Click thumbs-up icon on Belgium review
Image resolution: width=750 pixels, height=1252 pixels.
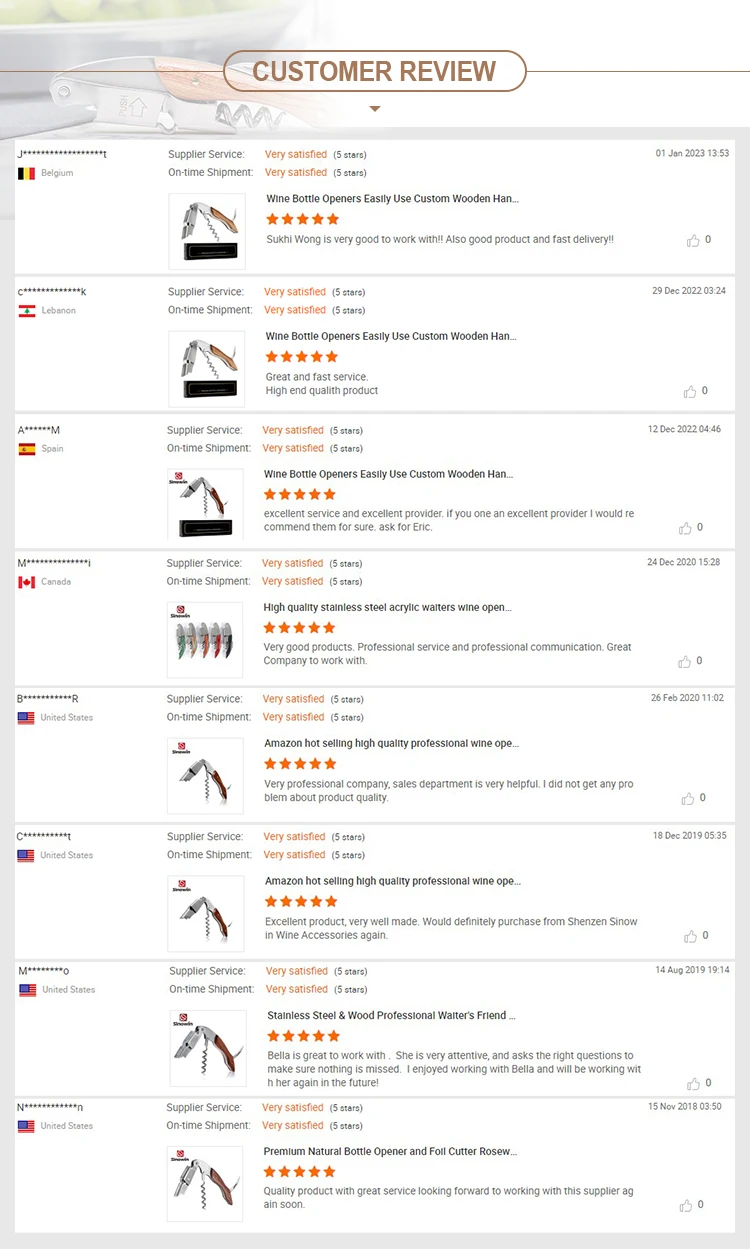[x=693, y=241]
